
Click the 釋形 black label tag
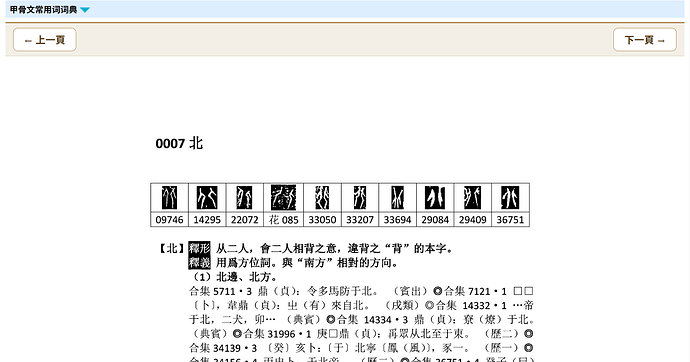pos(199,249)
